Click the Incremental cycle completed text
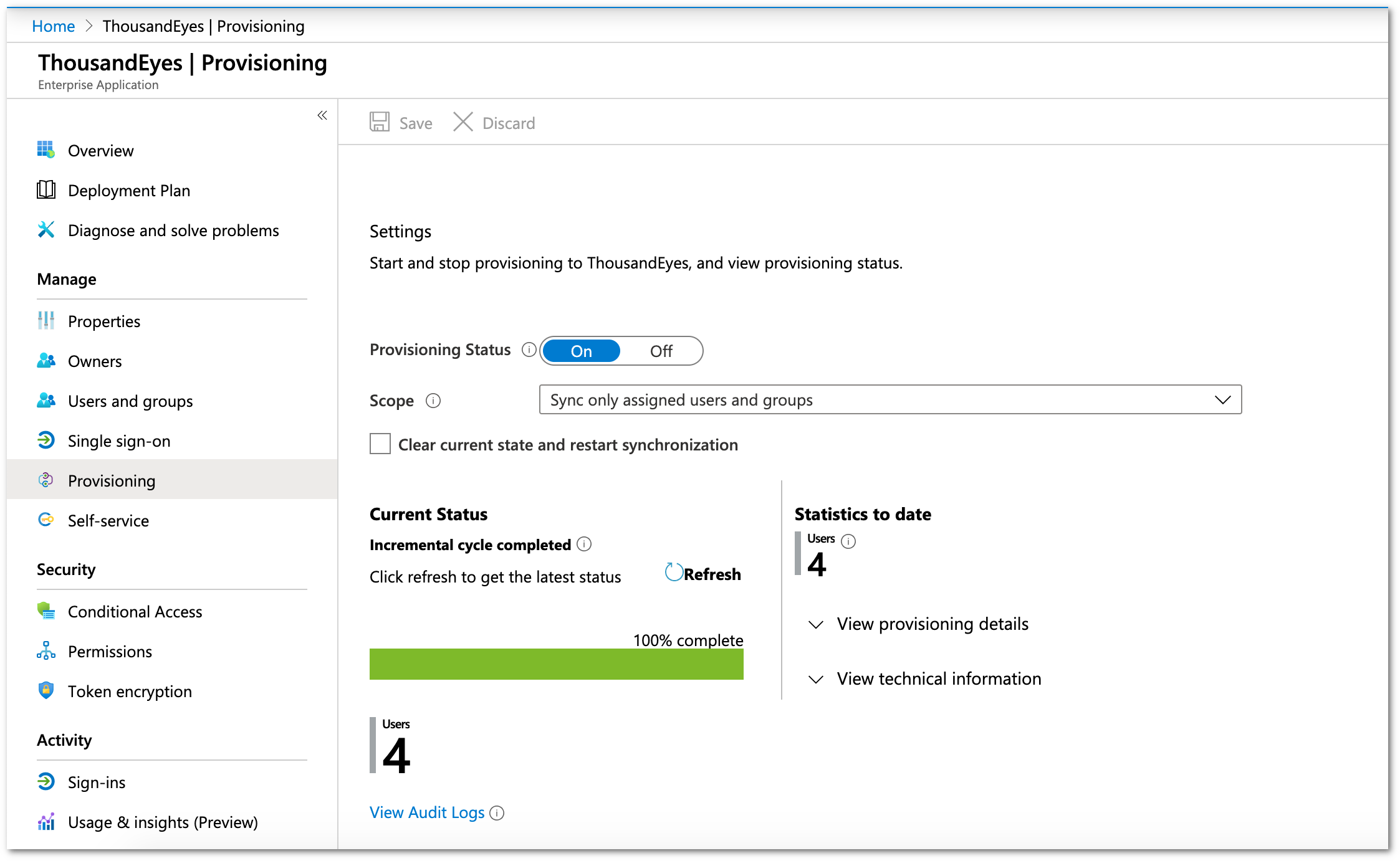Screen dimensions: 1400x861 coord(471,545)
